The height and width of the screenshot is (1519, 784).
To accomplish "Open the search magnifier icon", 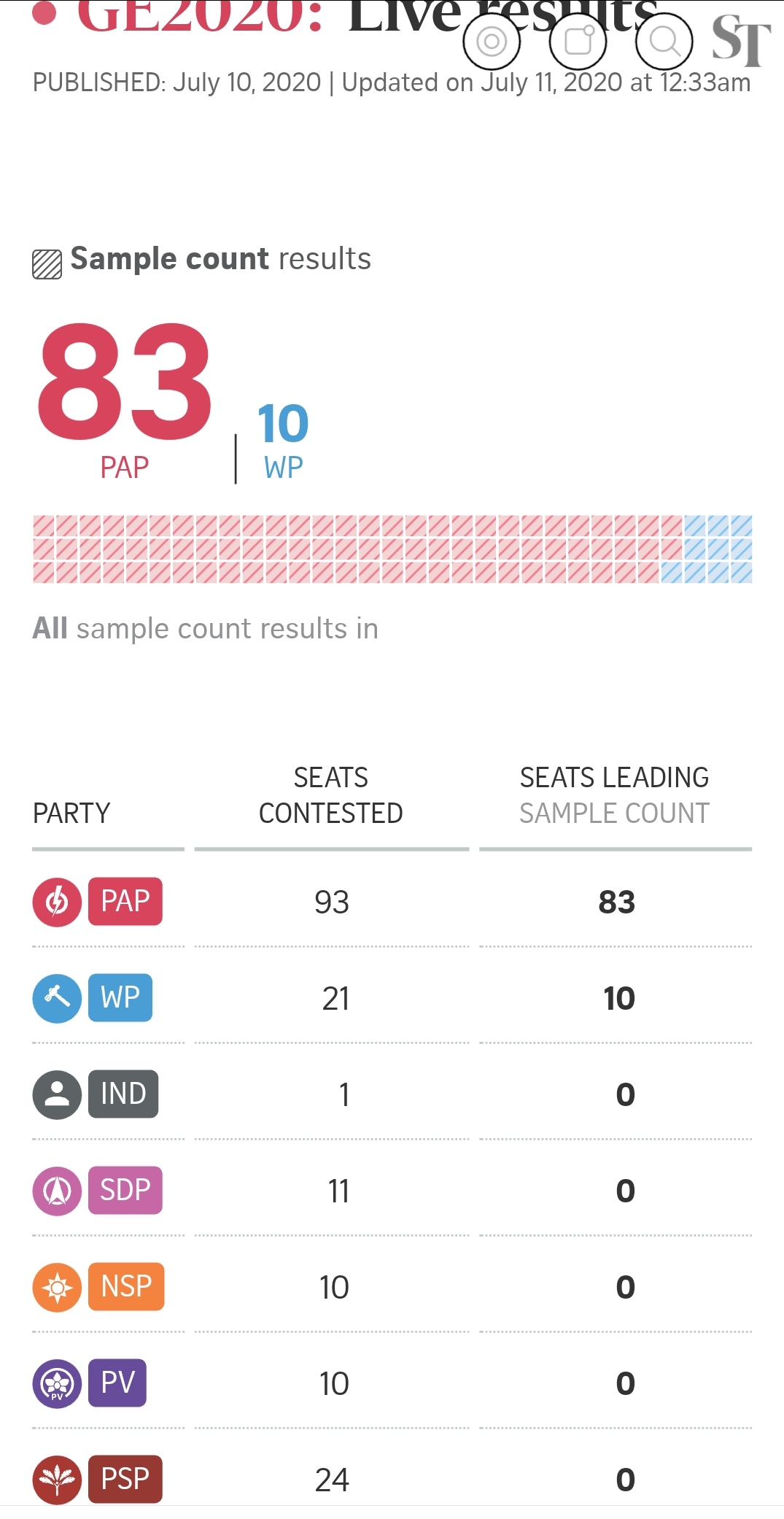I will 664,42.
